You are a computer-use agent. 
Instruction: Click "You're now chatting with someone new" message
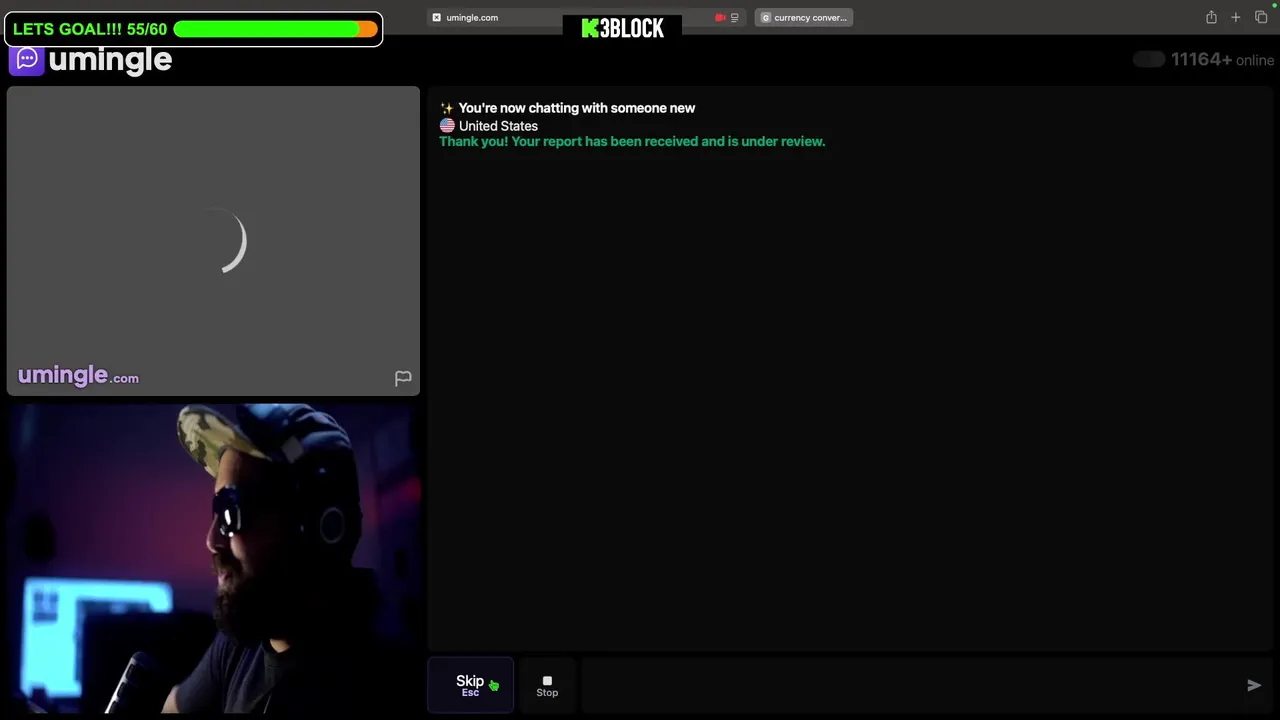click(576, 108)
